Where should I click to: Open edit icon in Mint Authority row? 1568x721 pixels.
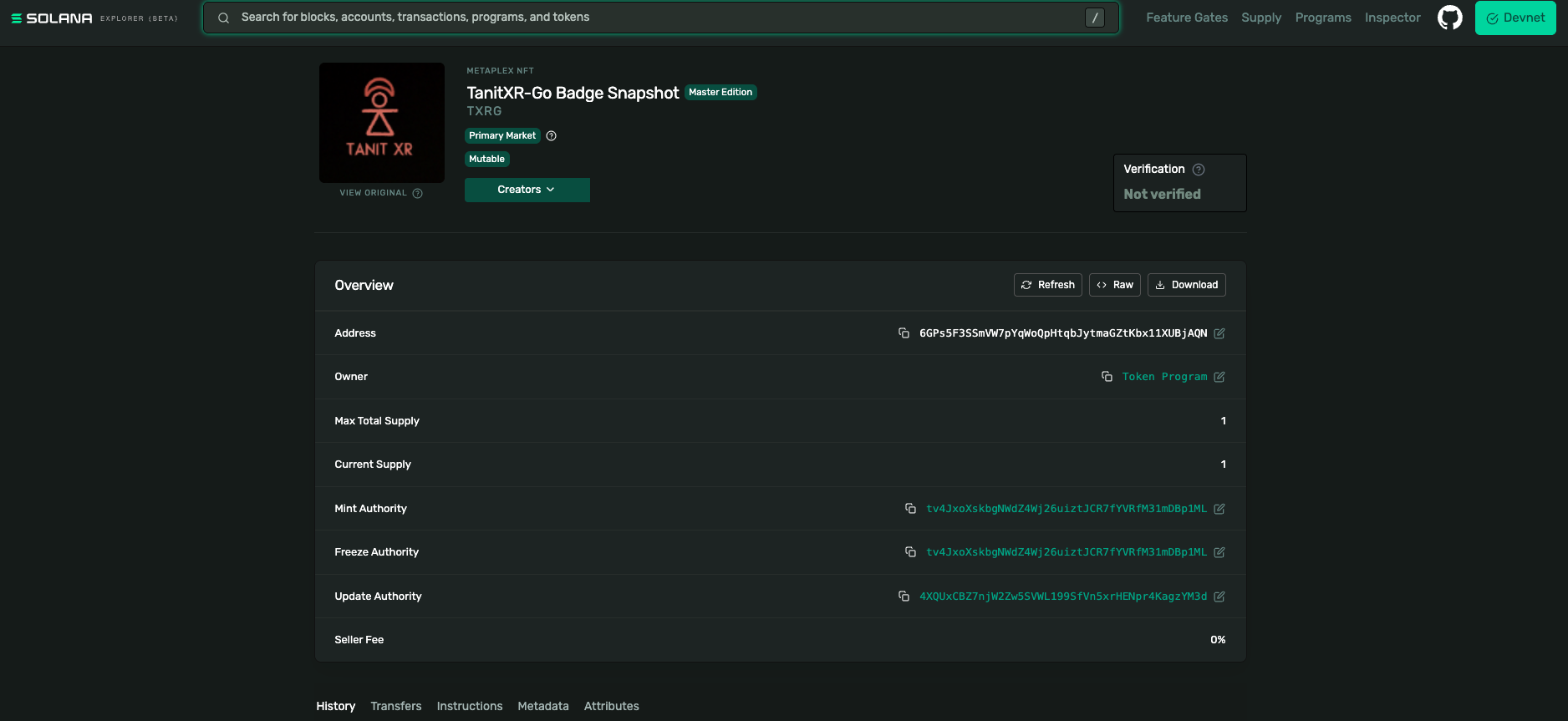pyautogui.click(x=1219, y=509)
